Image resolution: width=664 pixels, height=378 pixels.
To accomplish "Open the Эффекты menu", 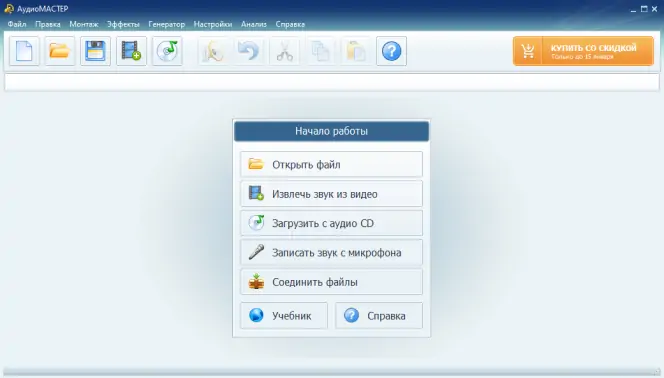I will 123,25.
